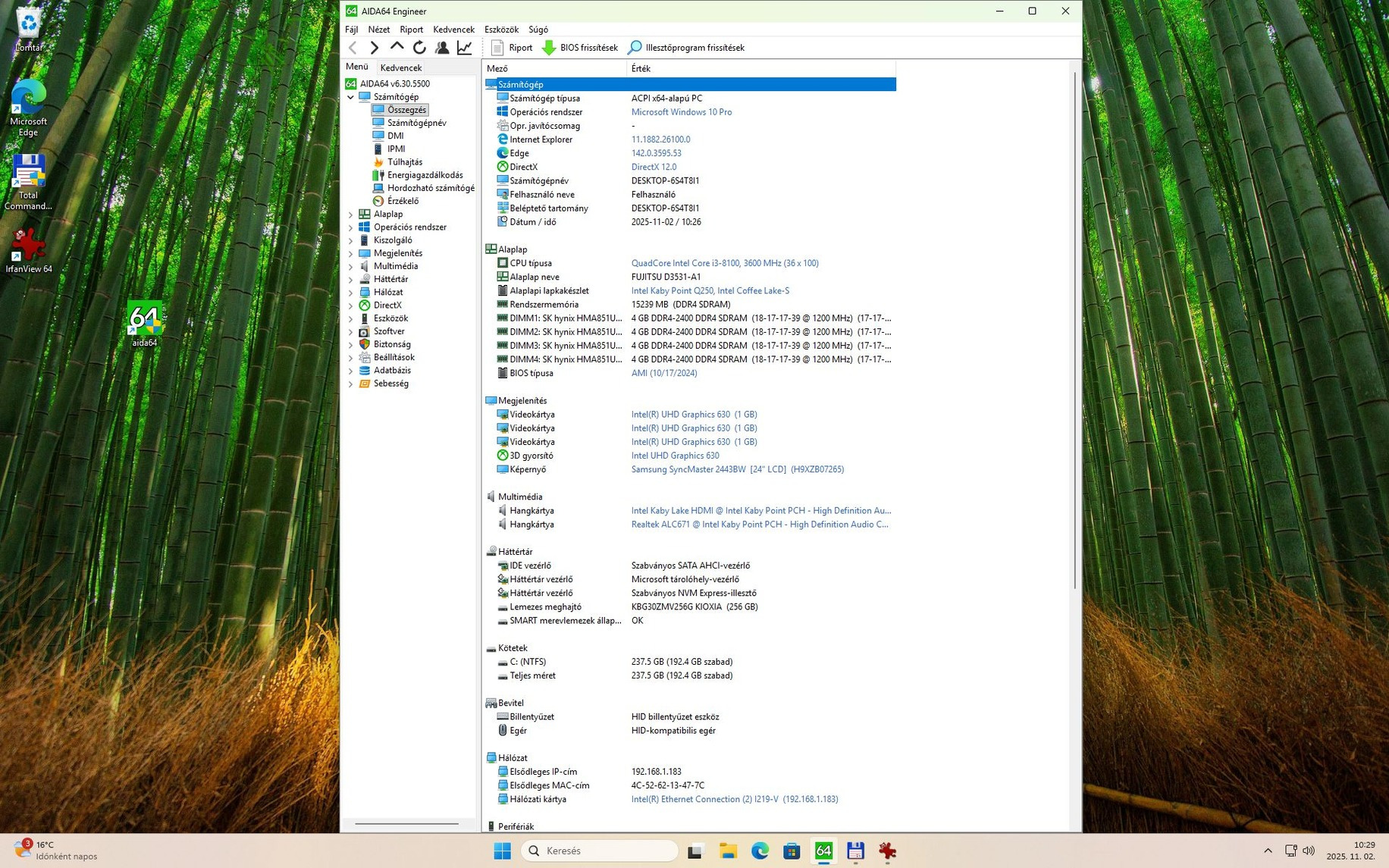Click the Érzékelő sensor icon
The width and height of the screenshot is (1389, 868).
[x=378, y=201]
